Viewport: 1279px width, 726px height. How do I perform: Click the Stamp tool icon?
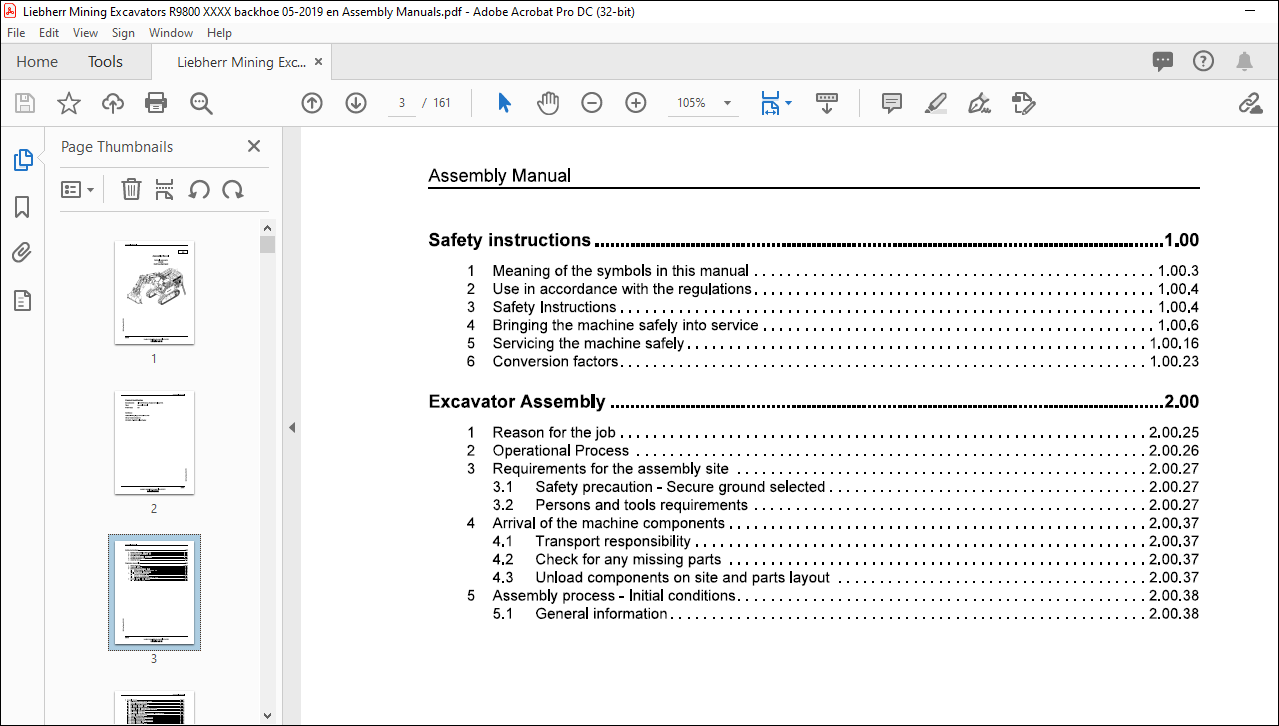coord(1023,103)
